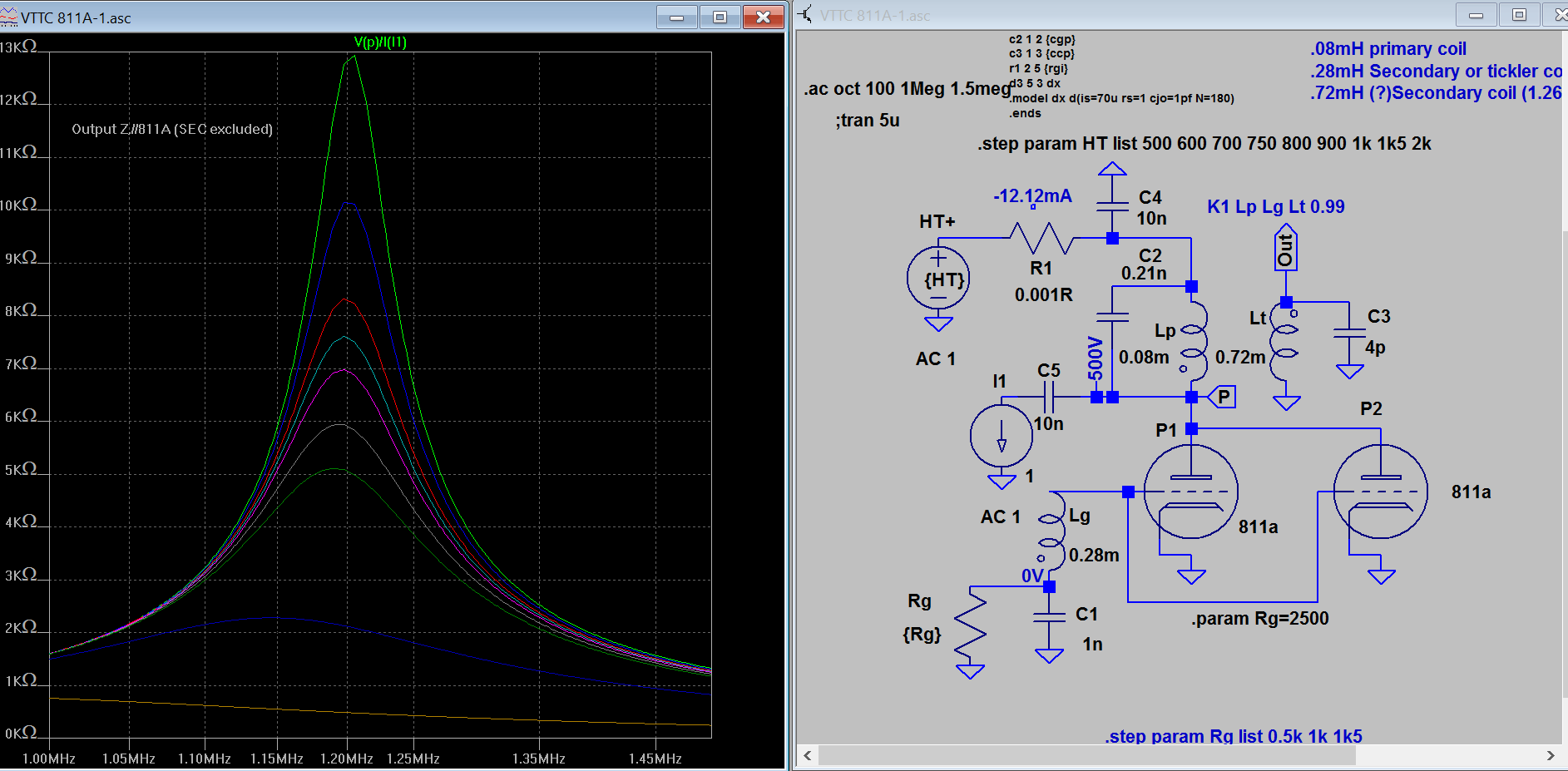Click the 1.20MHz x-axis label
This screenshot has height=771, width=1568.
(x=347, y=759)
